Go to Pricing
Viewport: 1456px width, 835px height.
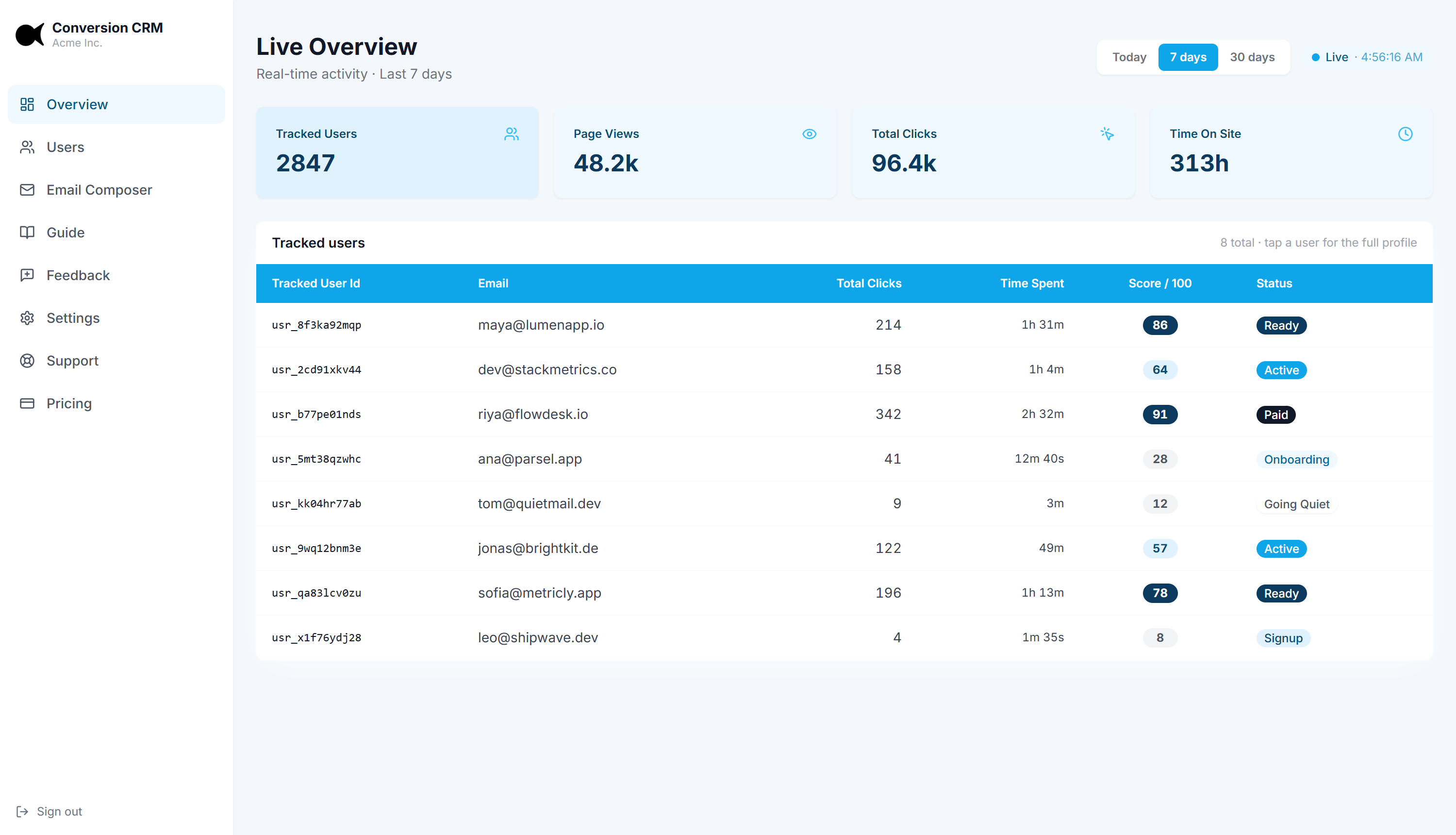pyautogui.click(x=116, y=403)
